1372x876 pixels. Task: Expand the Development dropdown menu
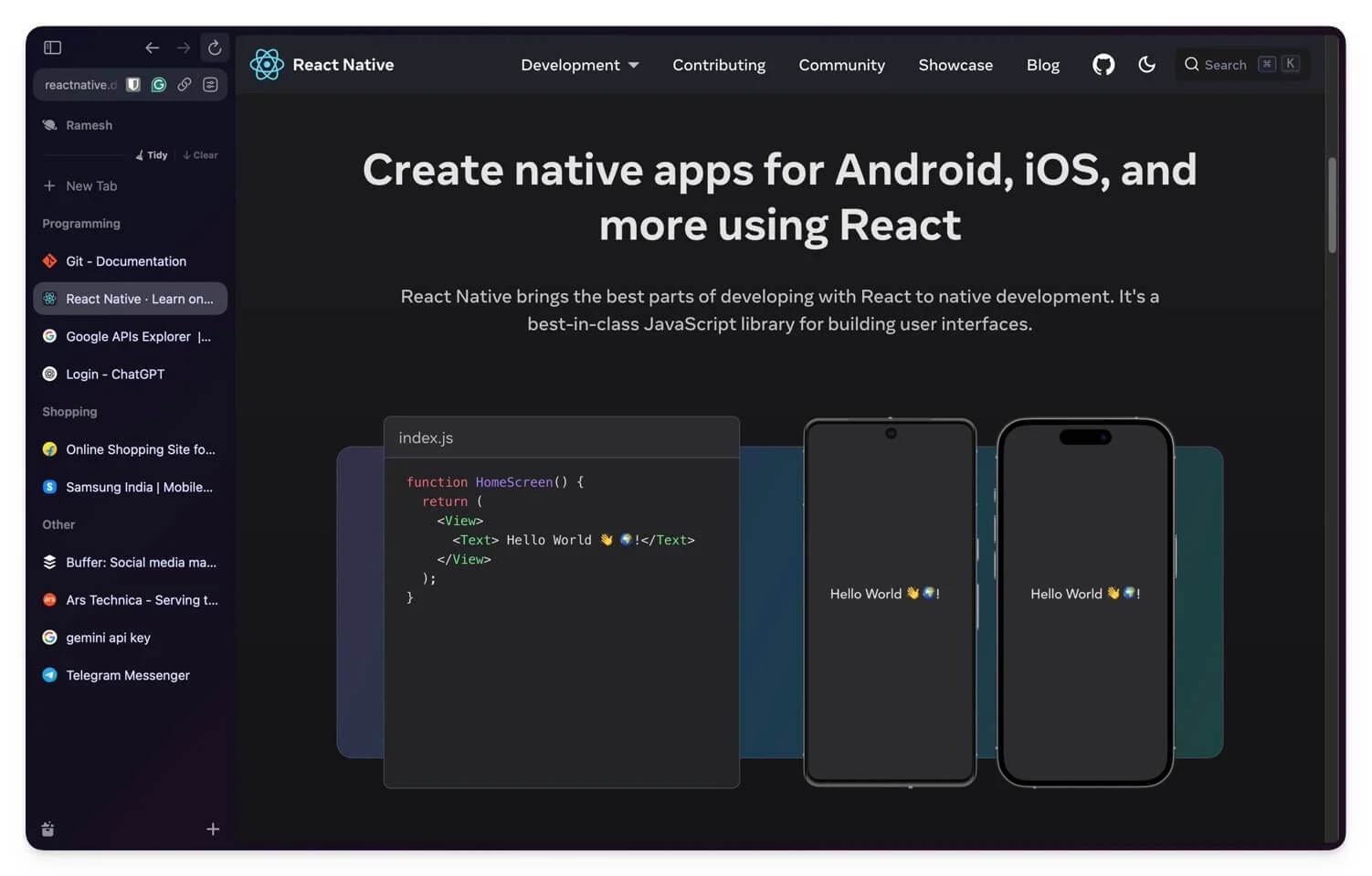579,65
